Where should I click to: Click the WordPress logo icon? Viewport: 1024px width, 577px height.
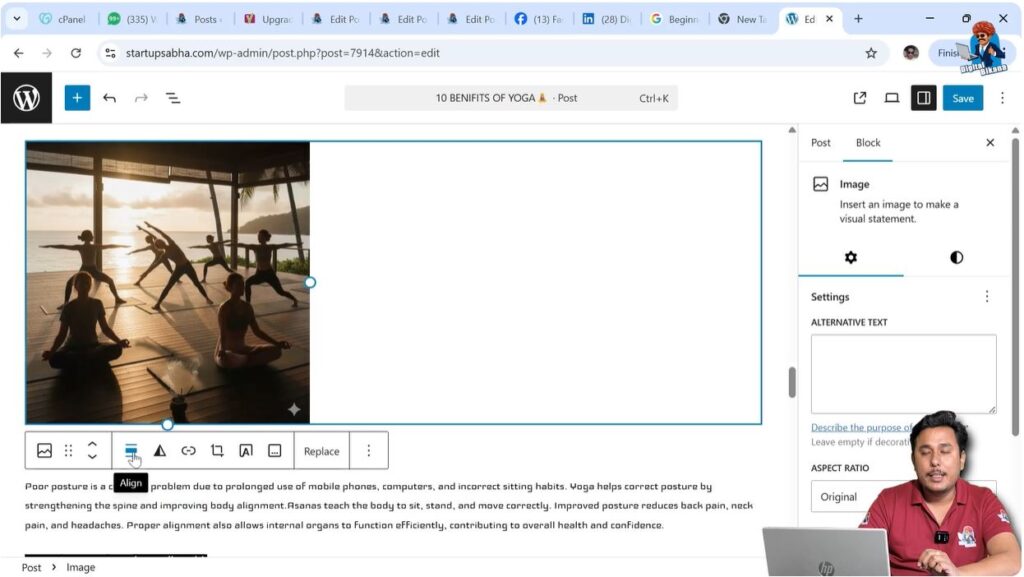point(27,97)
